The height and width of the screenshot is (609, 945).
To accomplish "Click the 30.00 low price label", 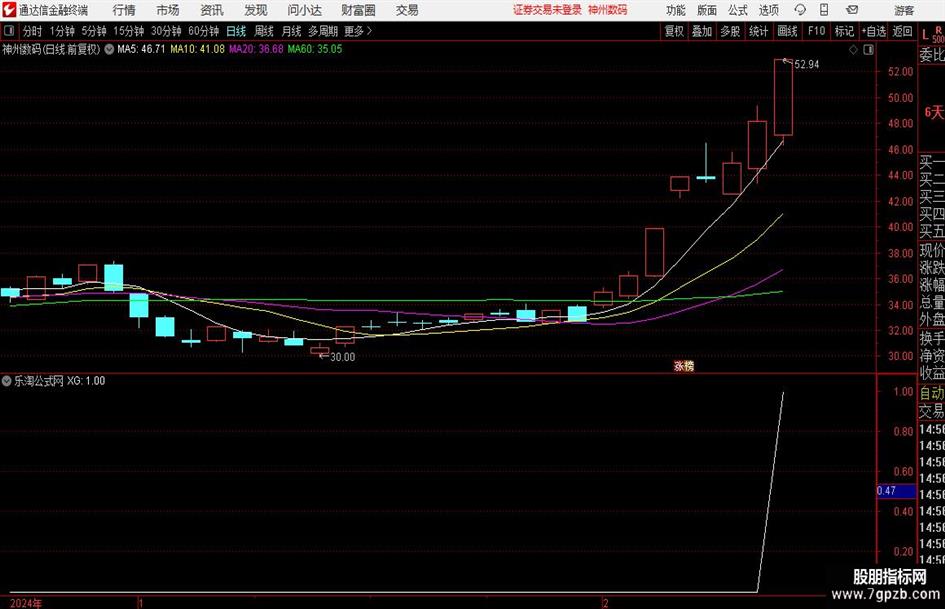I will [x=343, y=357].
